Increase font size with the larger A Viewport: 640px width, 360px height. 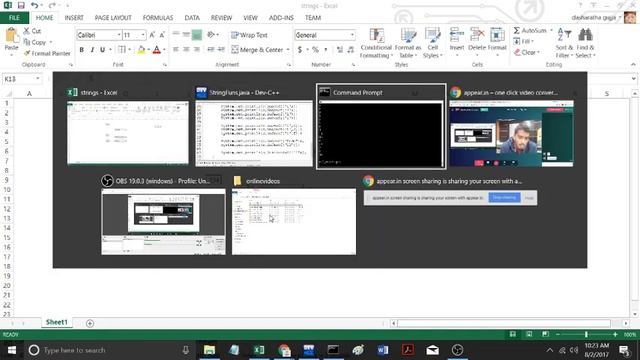[x=152, y=35]
